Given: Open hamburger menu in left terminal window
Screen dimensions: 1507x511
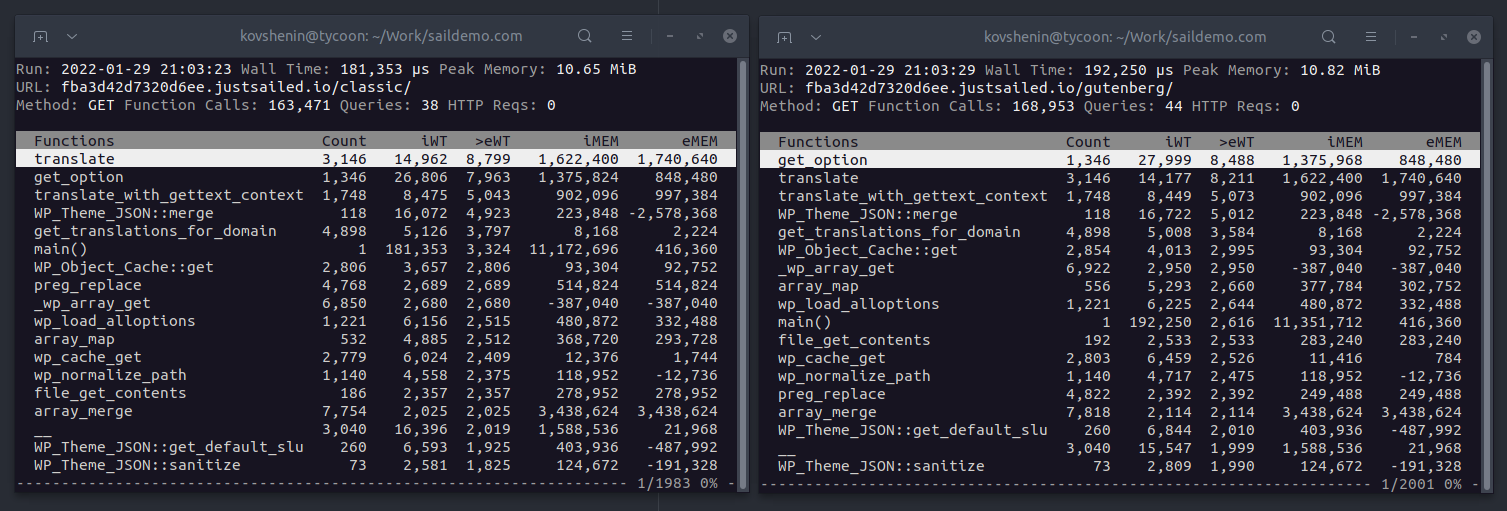Looking at the screenshot, I should coord(627,36).
